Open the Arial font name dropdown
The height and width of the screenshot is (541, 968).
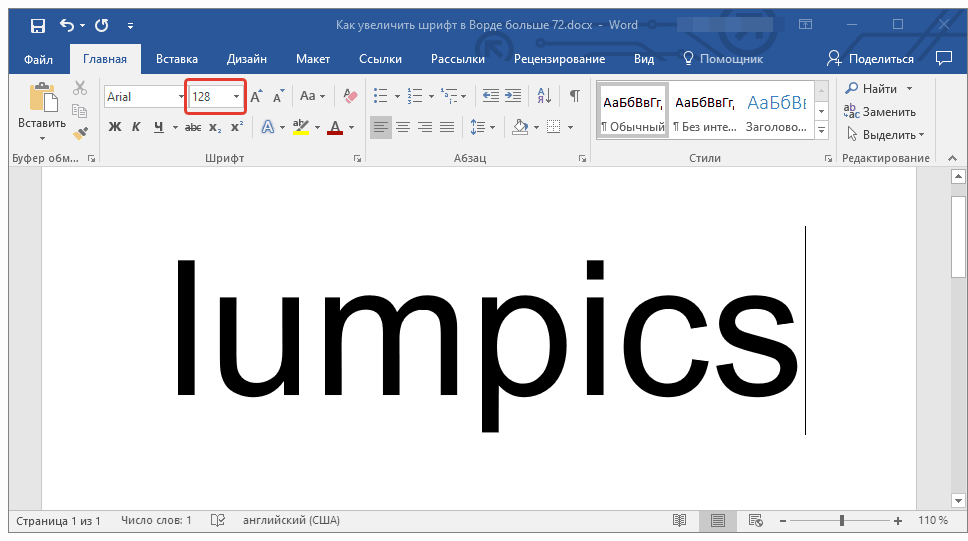click(181, 96)
